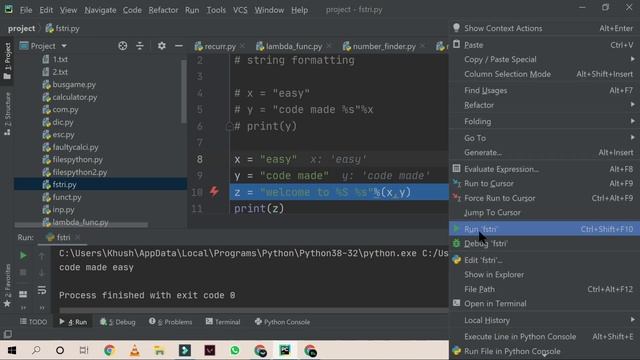Open File Explorer from the taskbar
Screen dimensions: 640x360
coord(159,350)
